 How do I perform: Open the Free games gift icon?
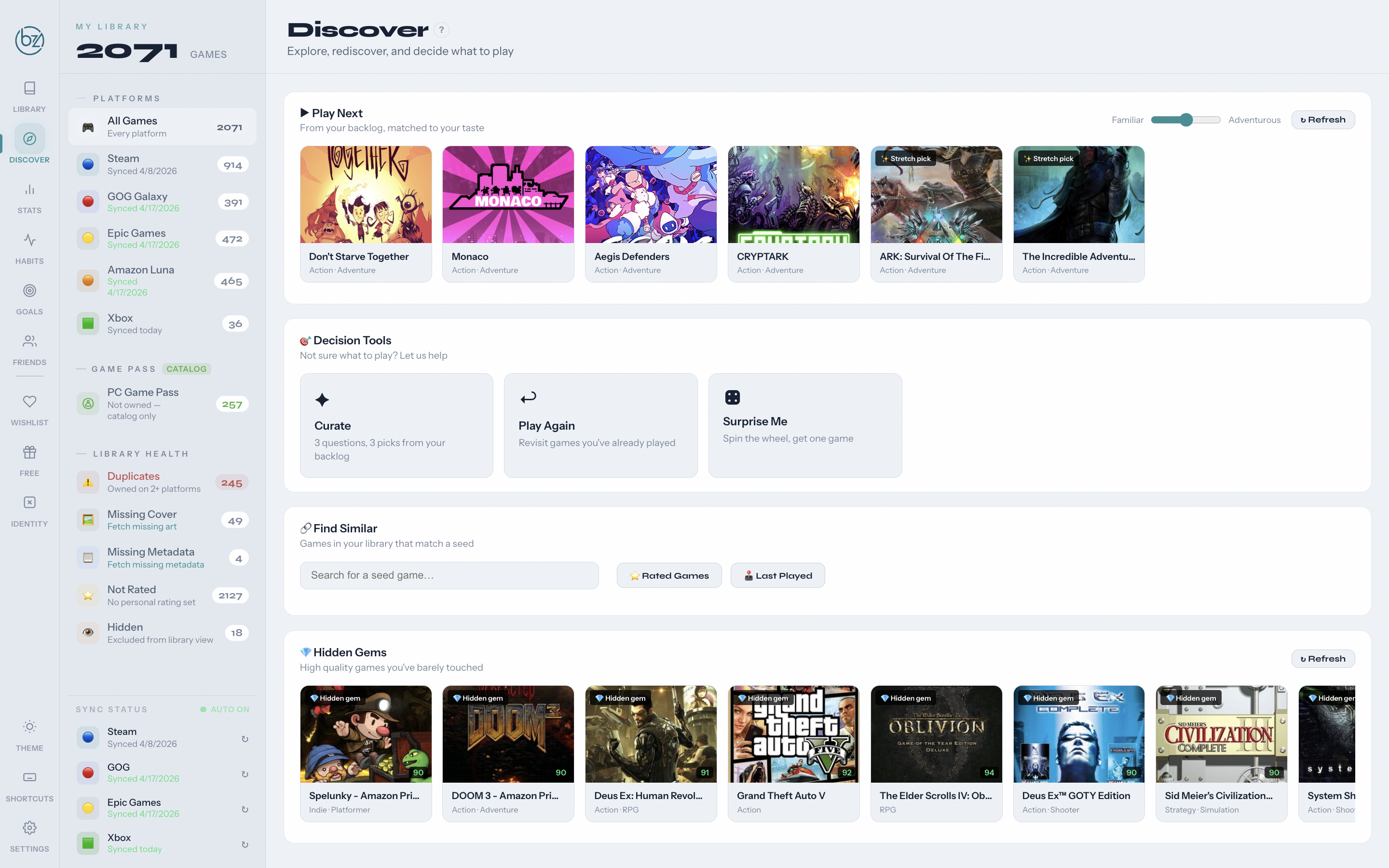(29, 452)
